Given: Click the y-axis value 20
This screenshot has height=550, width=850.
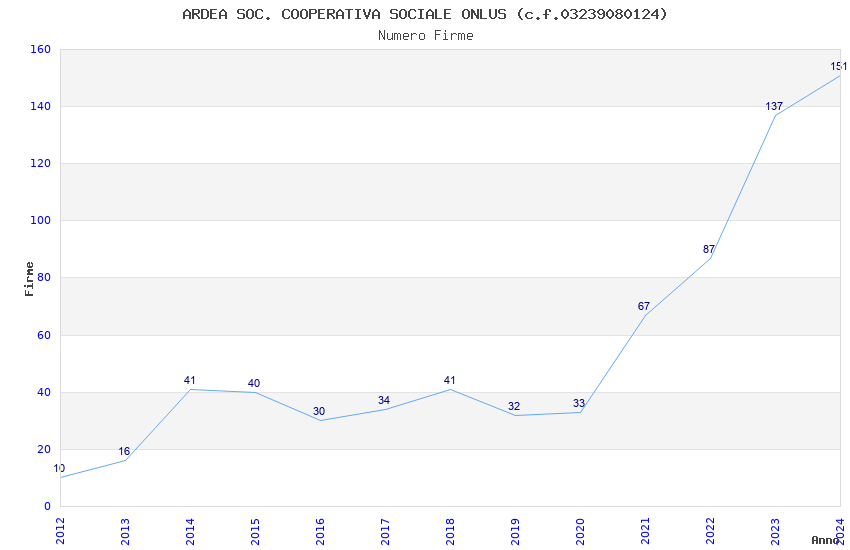Looking at the screenshot, I should (x=44, y=449).
